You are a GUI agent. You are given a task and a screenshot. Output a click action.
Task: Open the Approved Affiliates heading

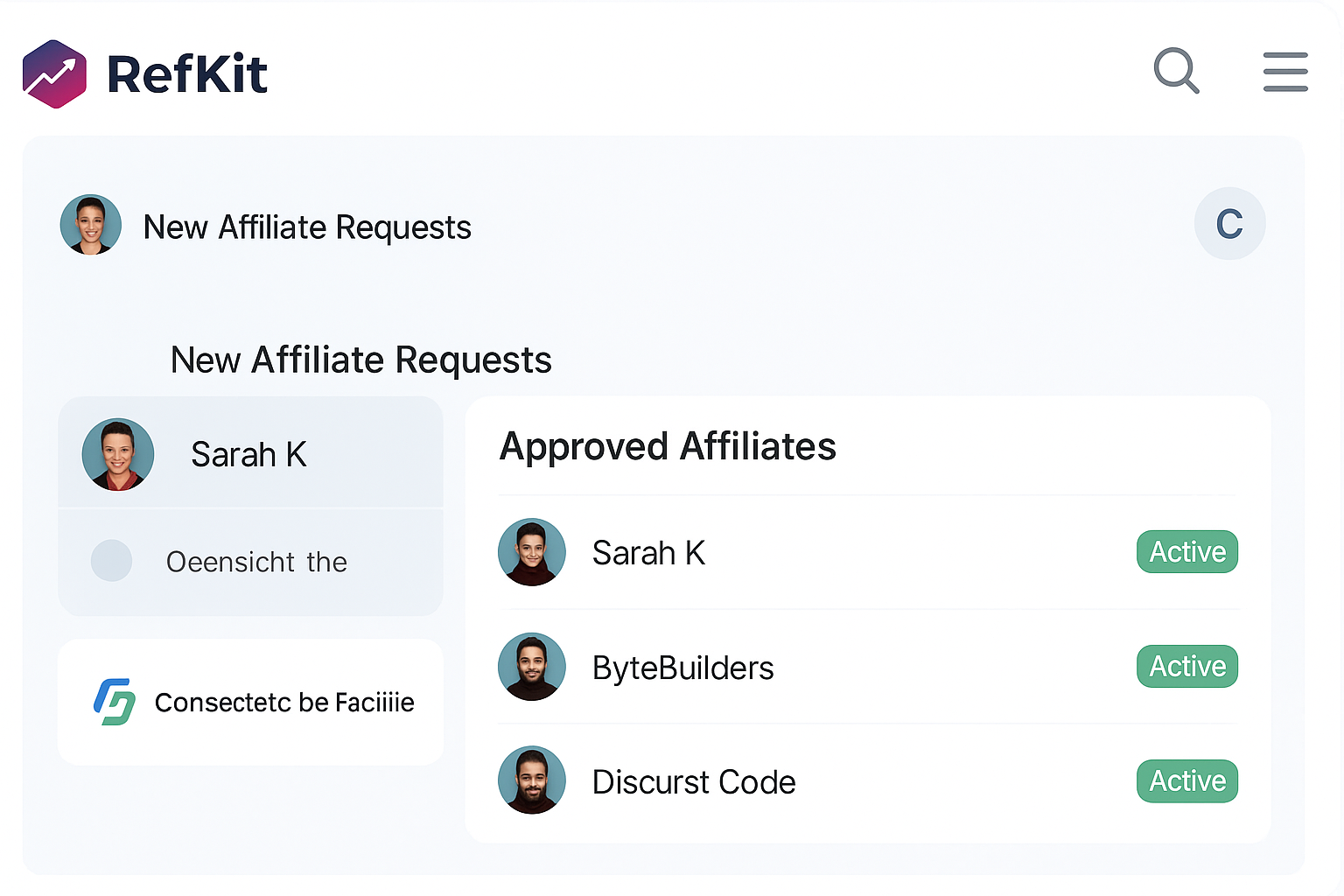pos(668,446)
